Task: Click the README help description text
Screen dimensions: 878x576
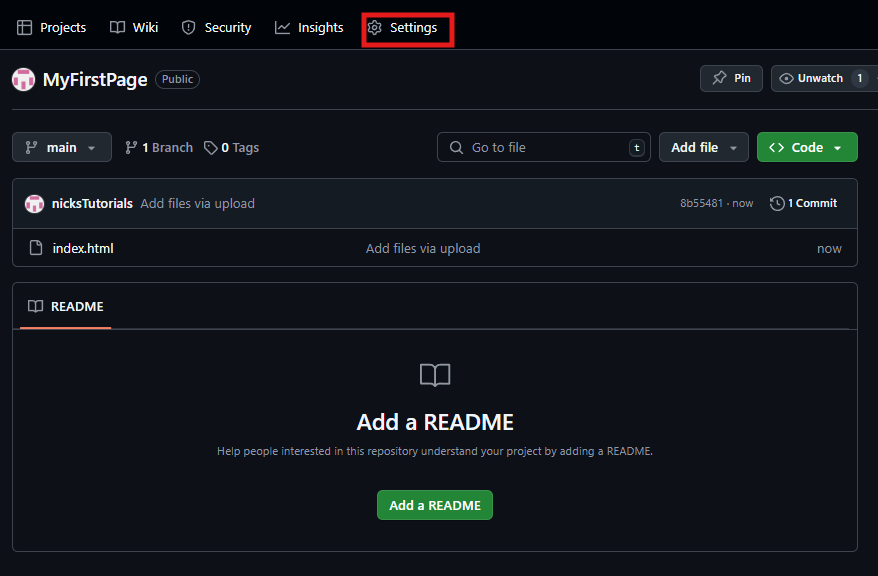Action: [x=435, y=451]
